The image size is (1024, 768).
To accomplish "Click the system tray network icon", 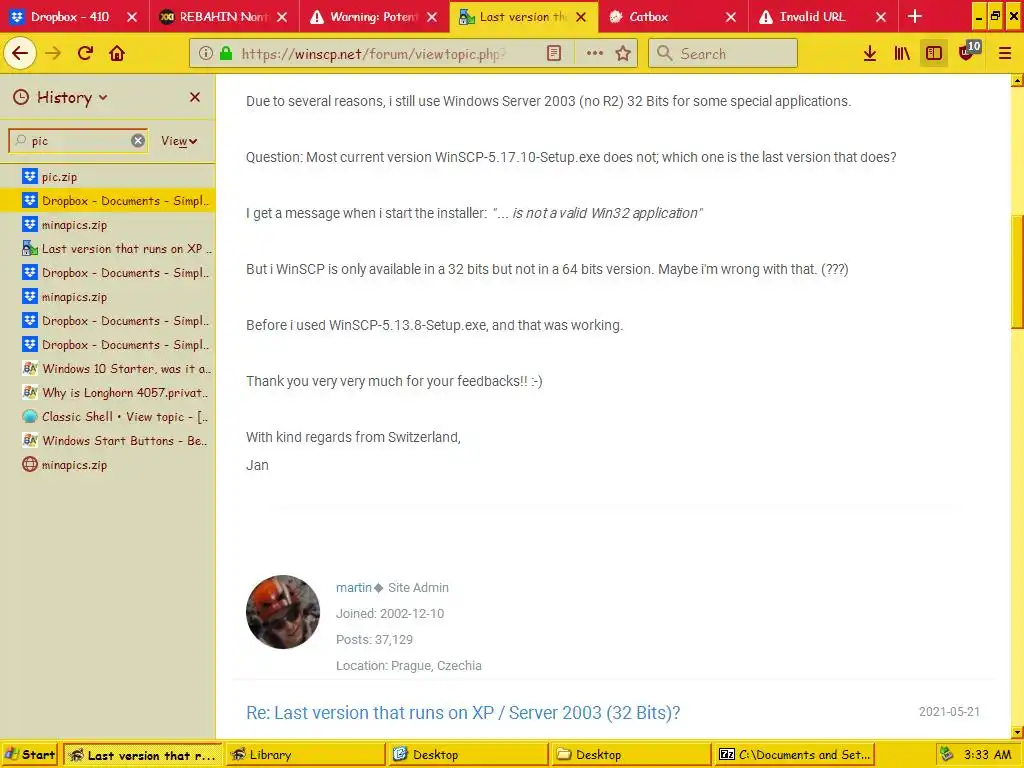I will pyautogui.click(x=946, y=755).
